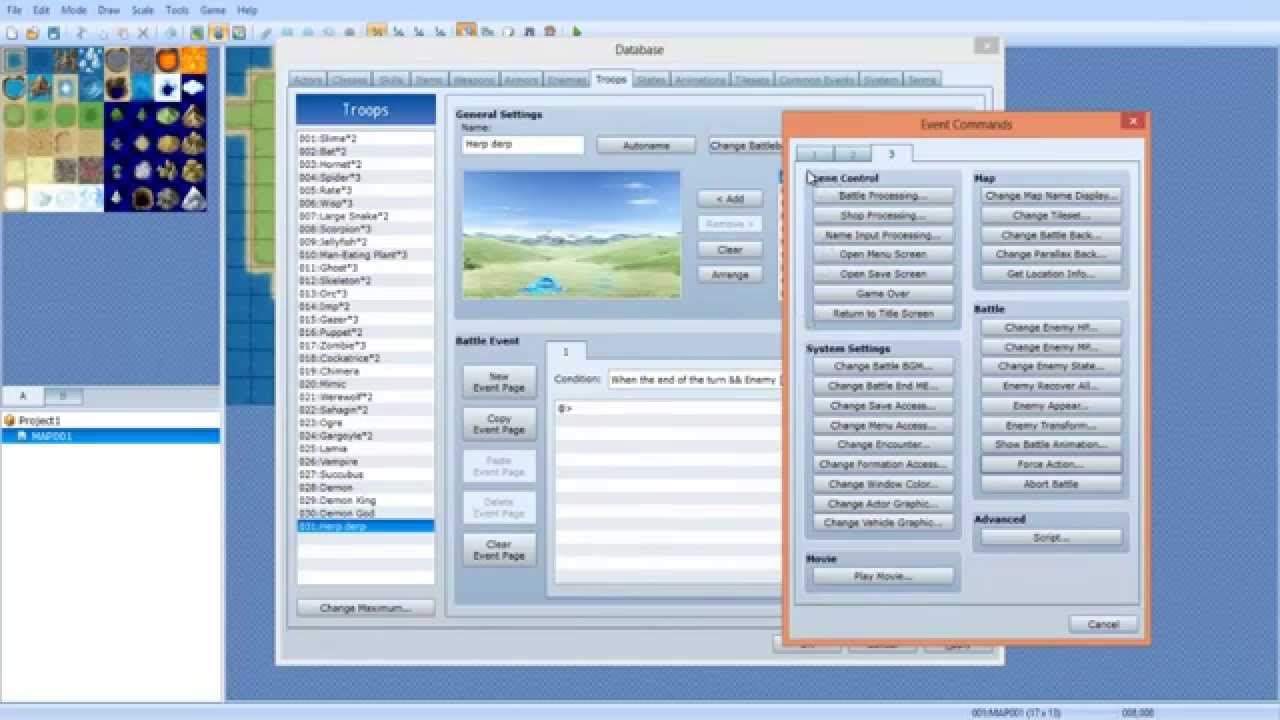The image size is (1280, 720).
Task: Click the Script button under Advanced
Action: pos(1051,538)
